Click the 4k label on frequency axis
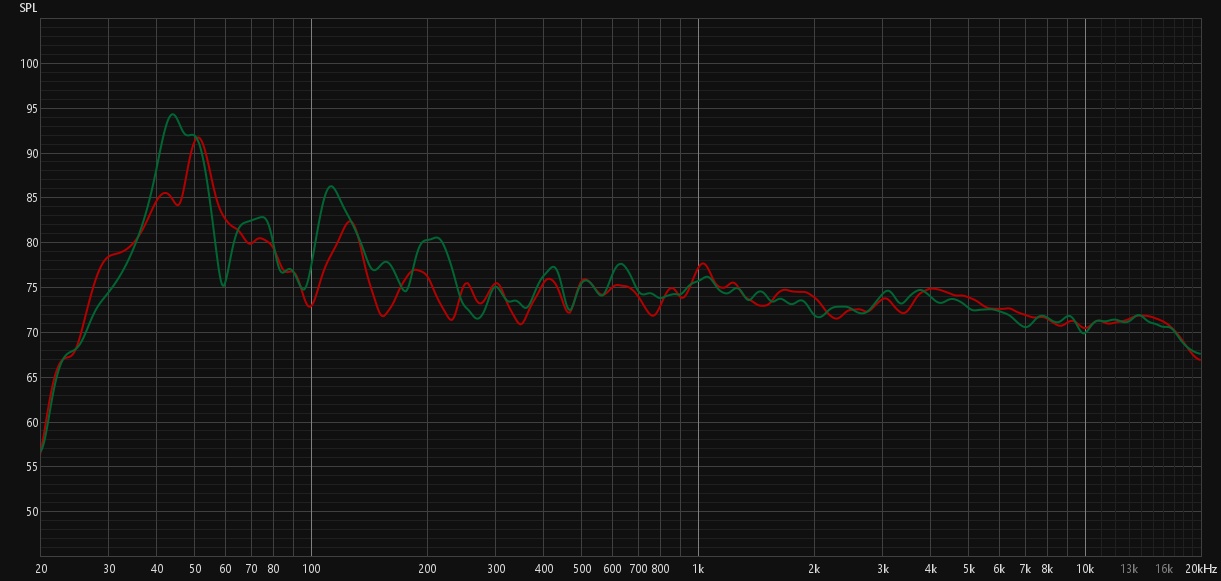Viewport: 1221px width, 581px height. click(931, 569)
